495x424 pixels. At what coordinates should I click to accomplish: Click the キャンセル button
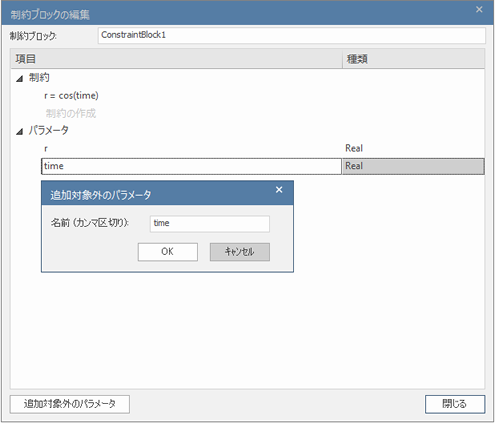pos(240,252)
